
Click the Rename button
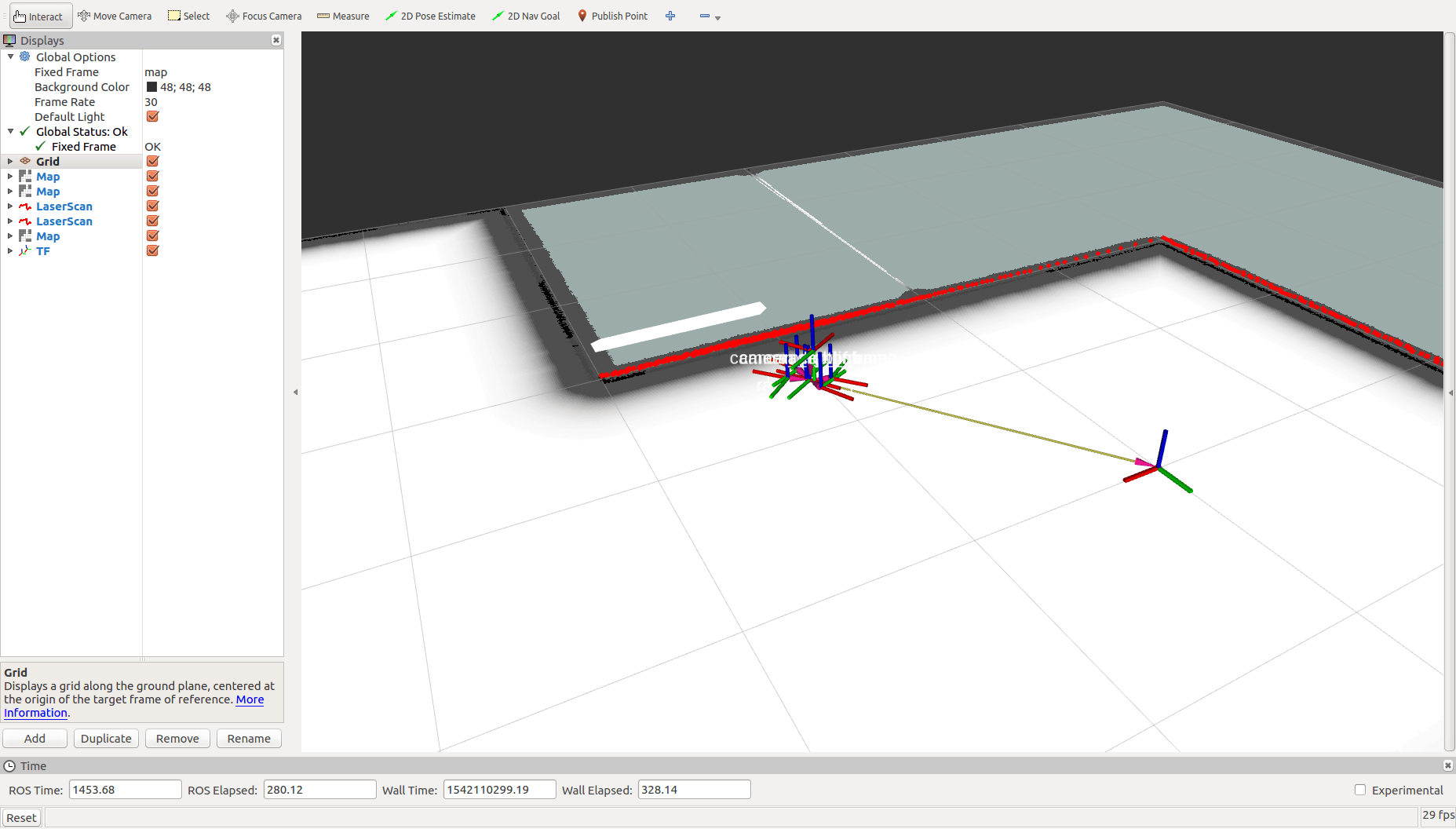click(x=249, y=738)
